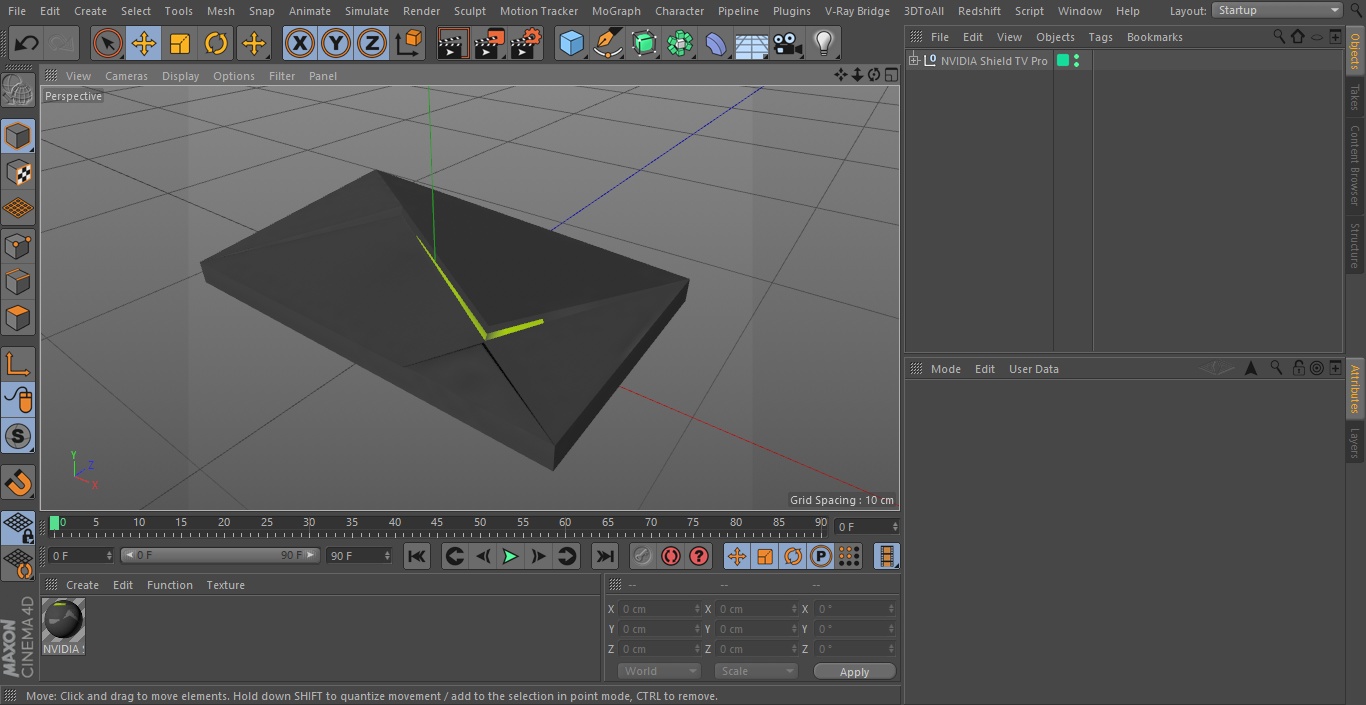1366x705 pixels.
Task: Click Apply coordinates button
Action: [854, 671]
